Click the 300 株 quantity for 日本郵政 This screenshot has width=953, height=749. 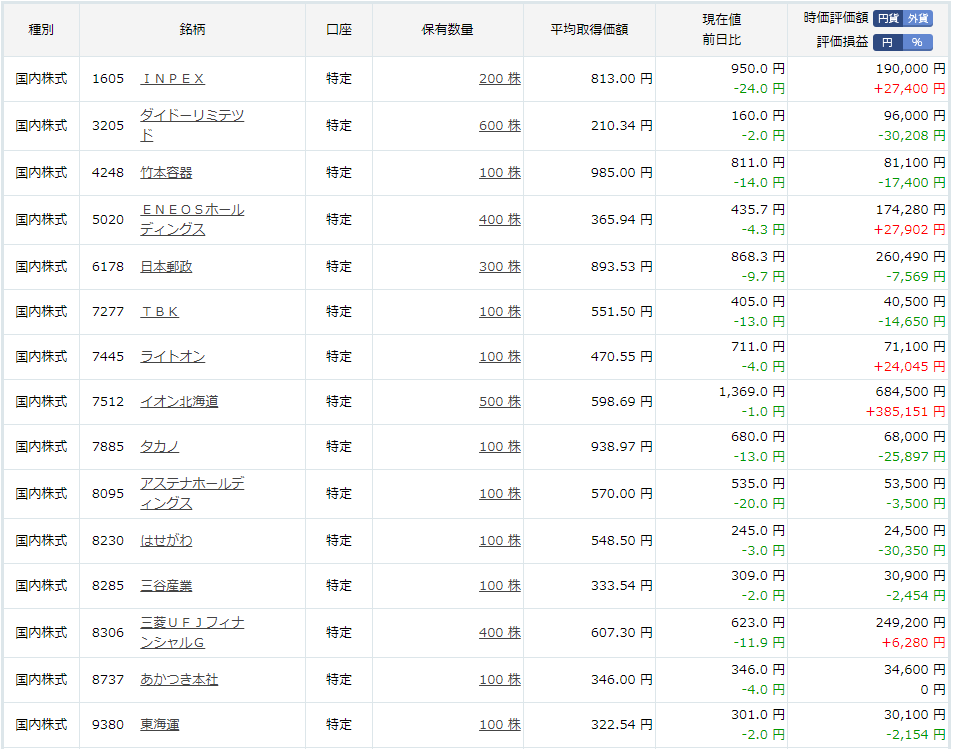[500, 266]
